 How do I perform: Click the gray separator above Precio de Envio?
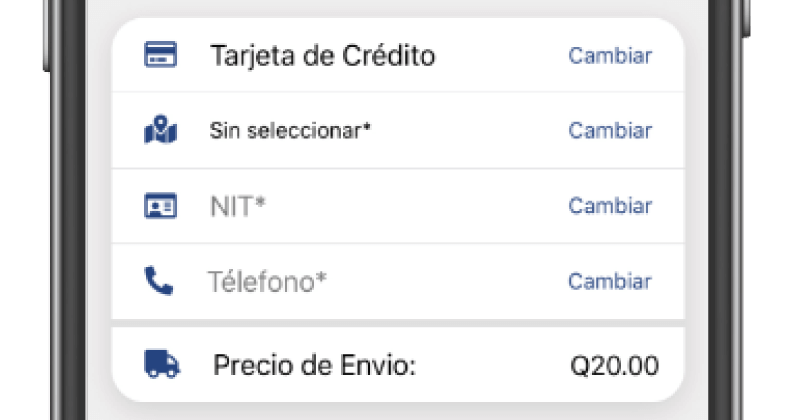point(398,324)
